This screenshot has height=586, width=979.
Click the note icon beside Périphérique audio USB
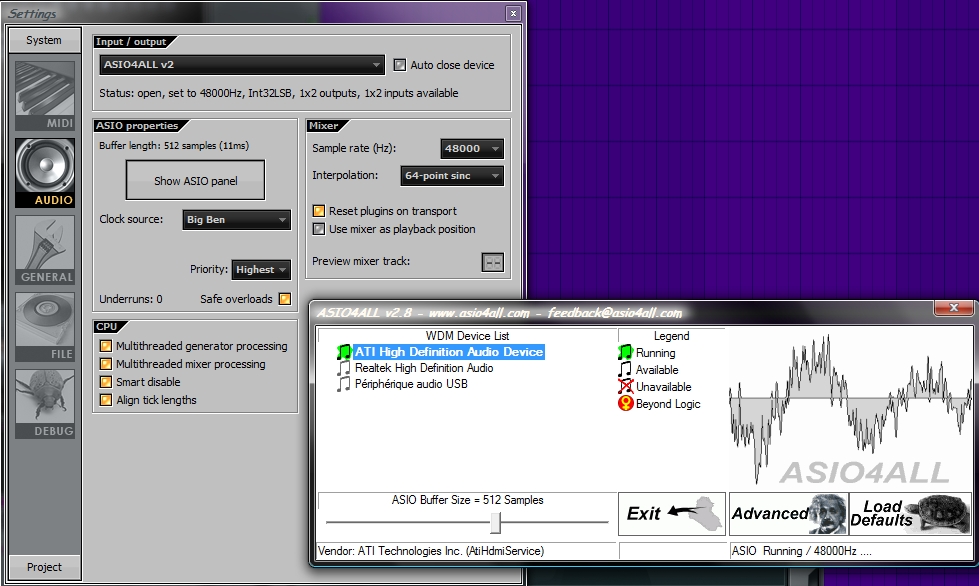coord(343,384)
